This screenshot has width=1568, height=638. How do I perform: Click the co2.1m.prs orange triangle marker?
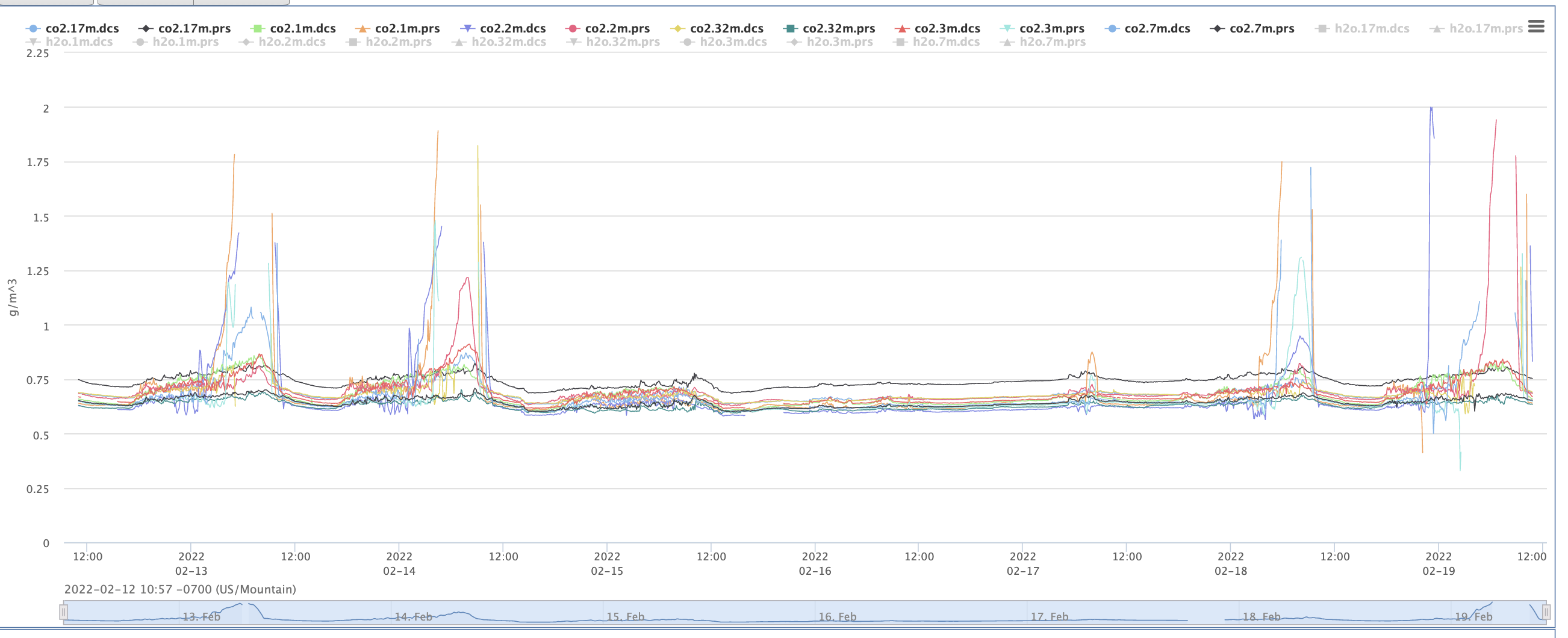[x=362, y=28]
